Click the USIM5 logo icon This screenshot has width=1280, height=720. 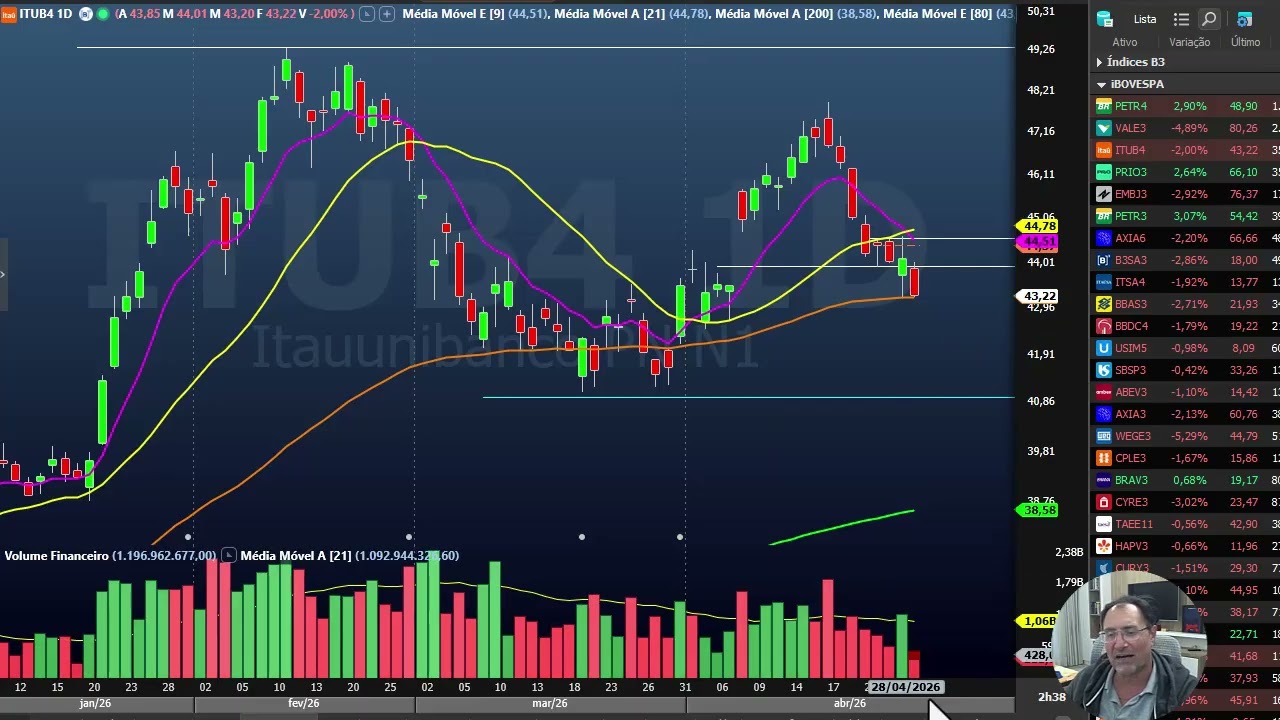1104,348
